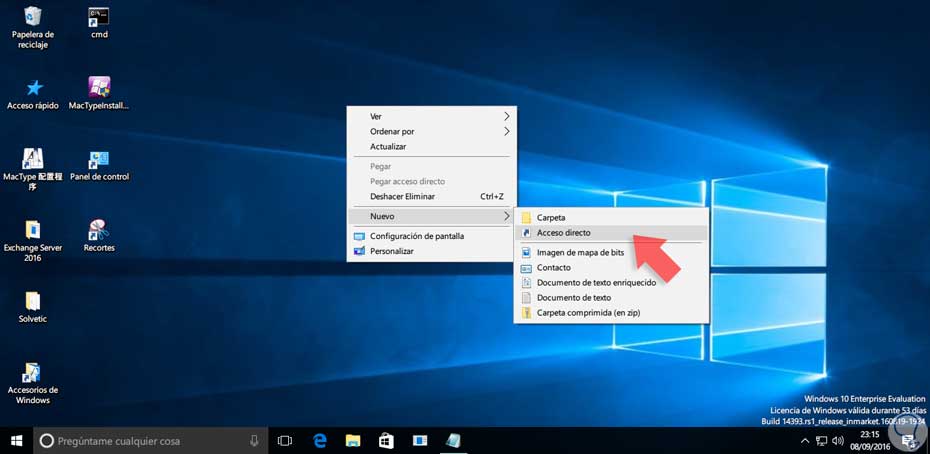The width and height of the screenshot is (930, 454).
Task: Create new plain Documento de texto
Action: (611, 297)
